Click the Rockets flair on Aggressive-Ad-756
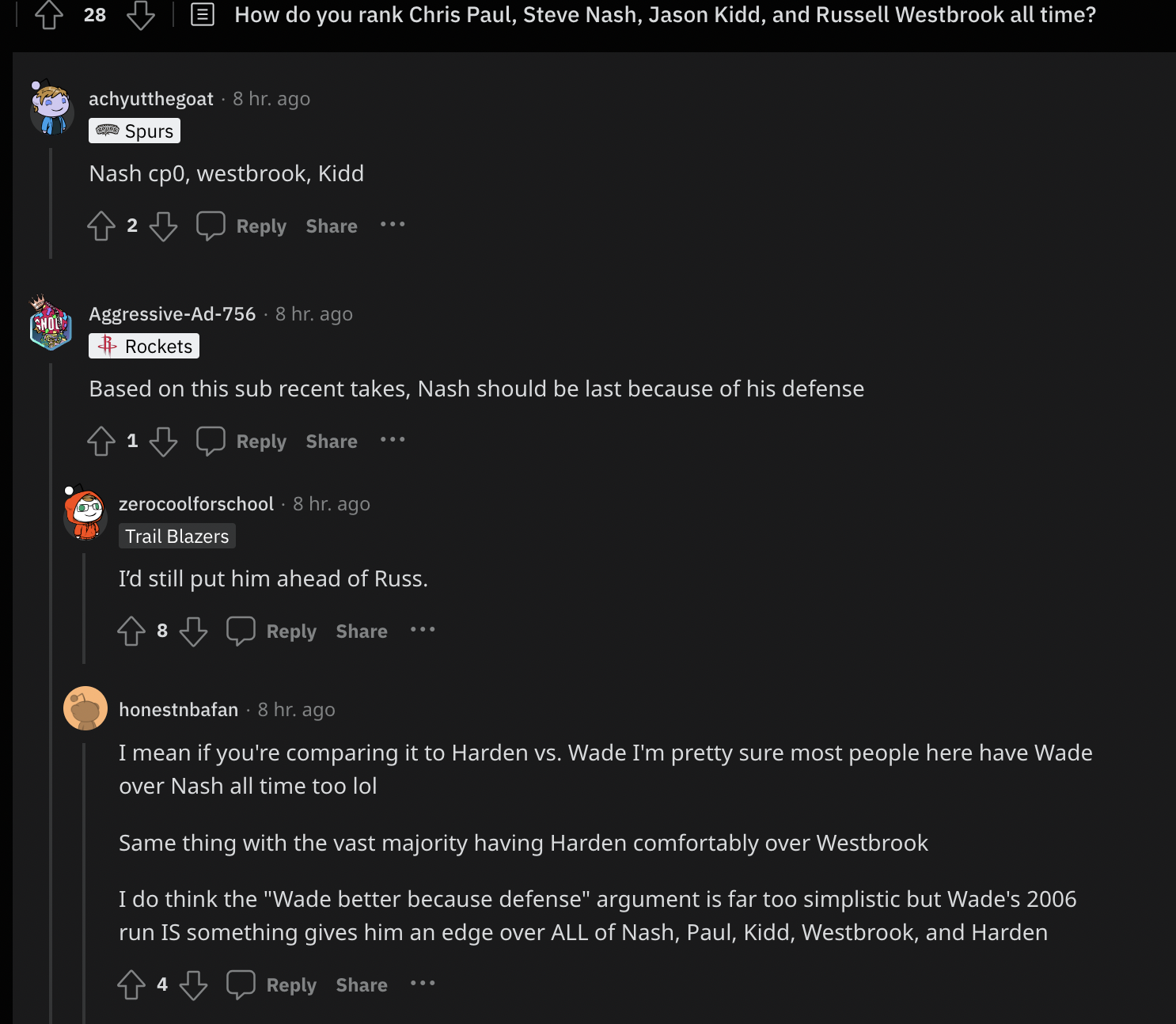The width and height of the screenshot is (1176, 1024). point(144,347)
